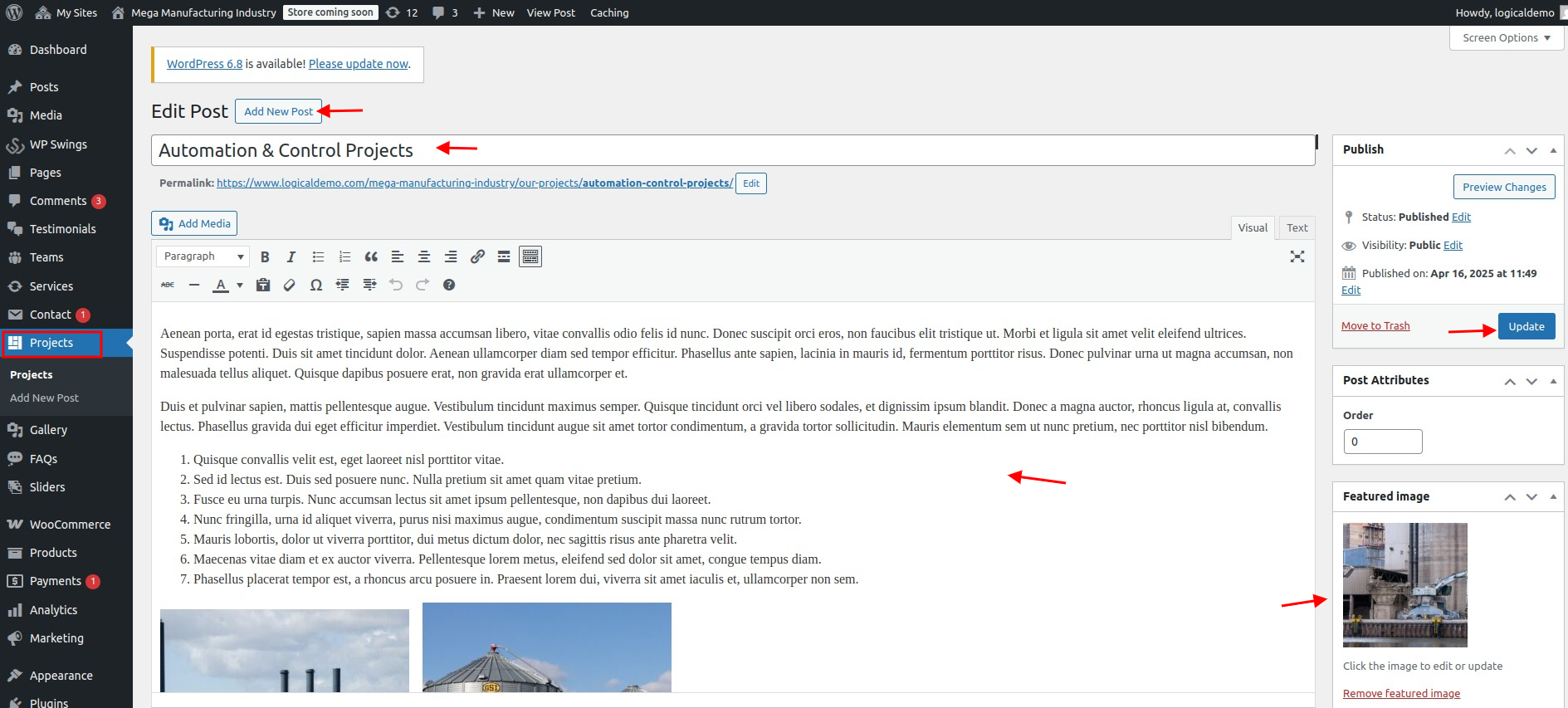This screenshot has height=708, width=1568.
Task: Expand the Screen Options panel
Action: (1507, 38)
